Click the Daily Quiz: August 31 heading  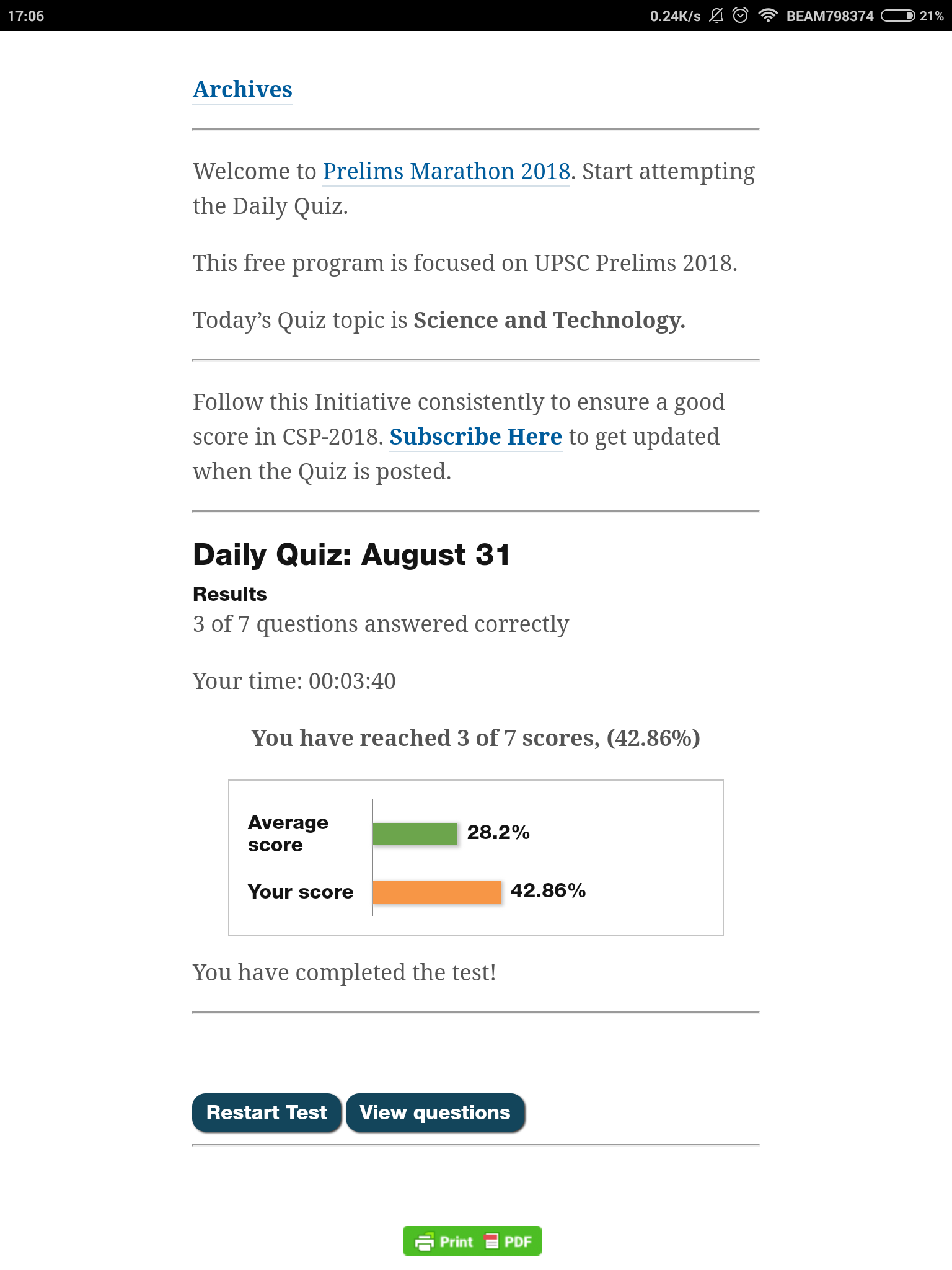pos(351,554)
